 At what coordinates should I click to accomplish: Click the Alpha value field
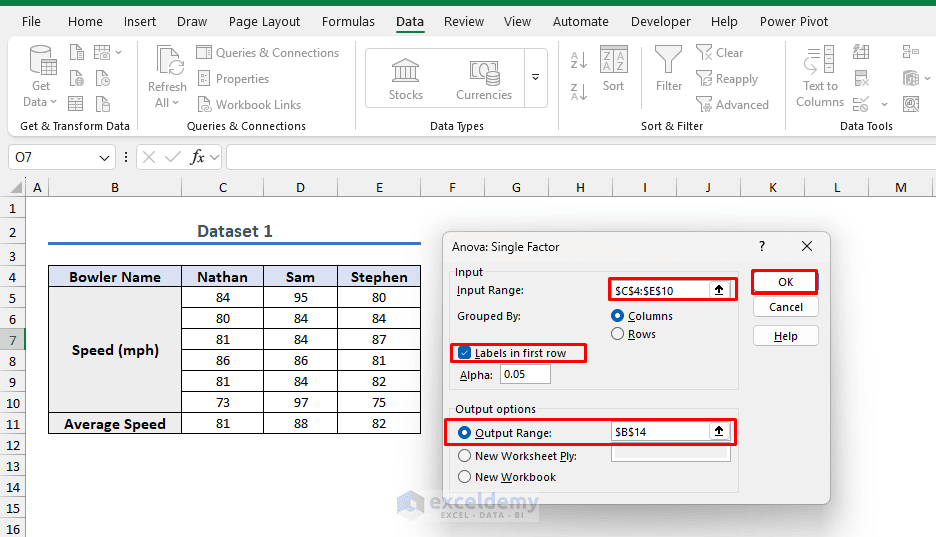pos(525,374)
